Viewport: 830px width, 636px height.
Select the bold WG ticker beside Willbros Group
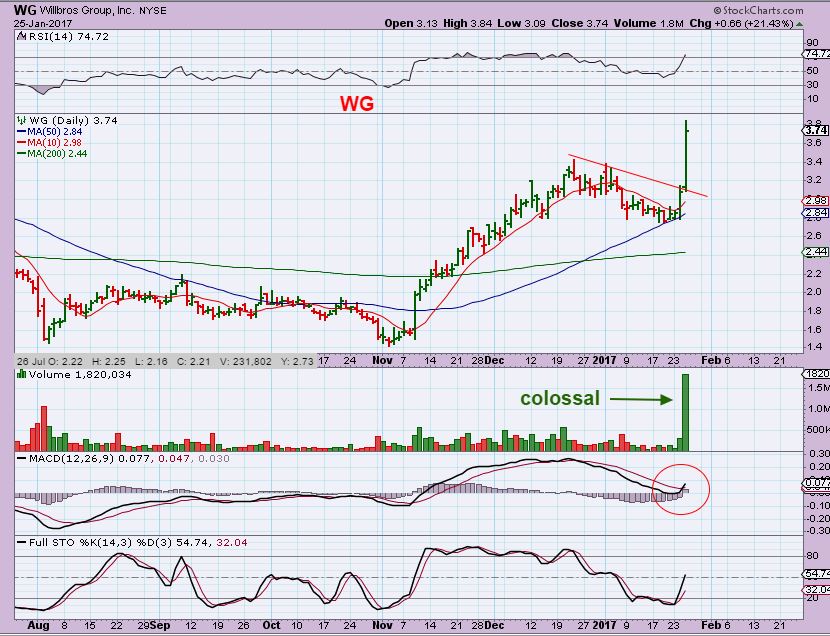[x=25, y=10]
